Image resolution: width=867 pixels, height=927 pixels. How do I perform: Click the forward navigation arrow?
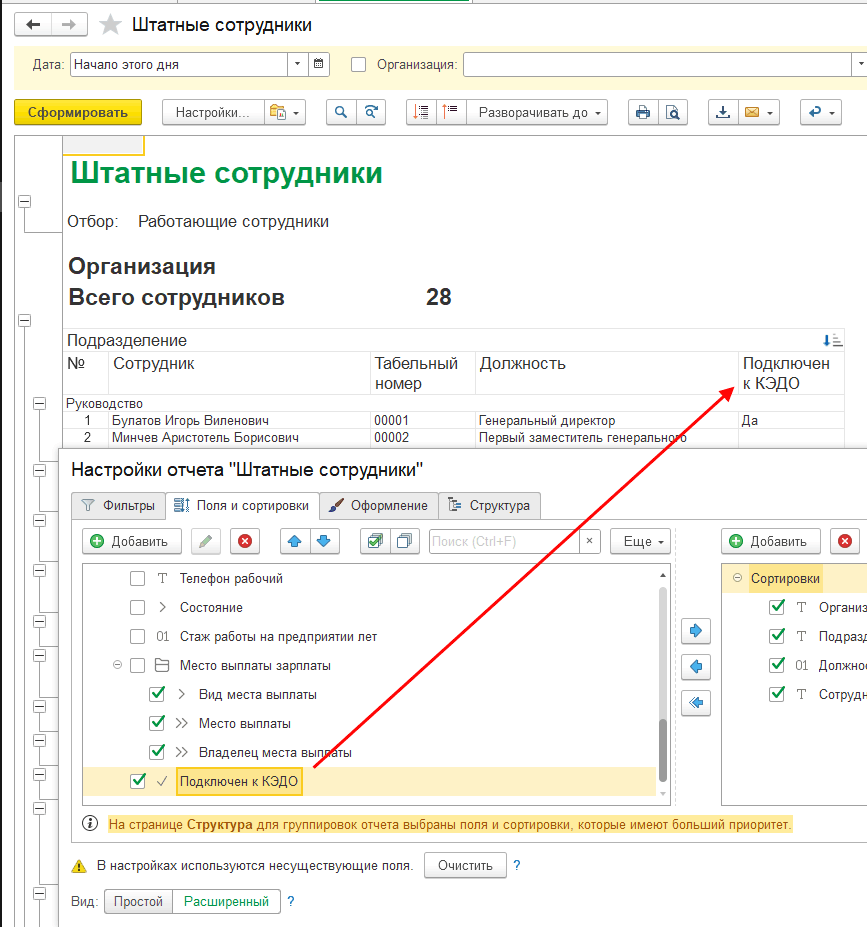69,24
